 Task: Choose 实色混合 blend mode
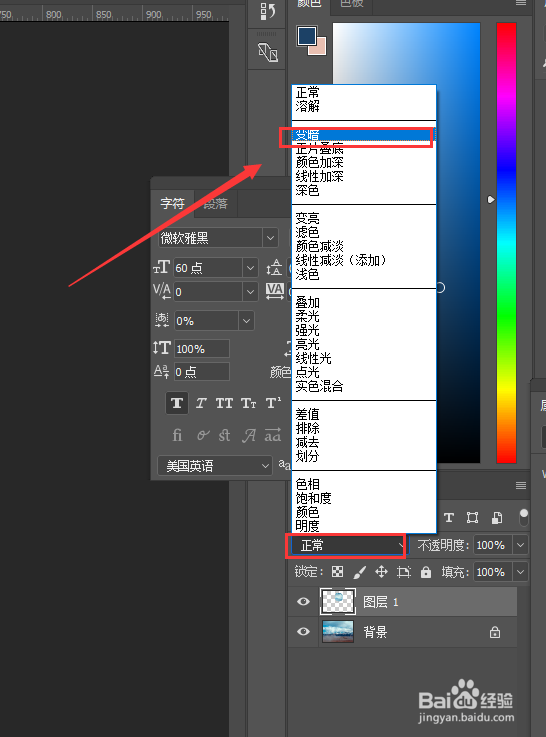click(364, 386)
